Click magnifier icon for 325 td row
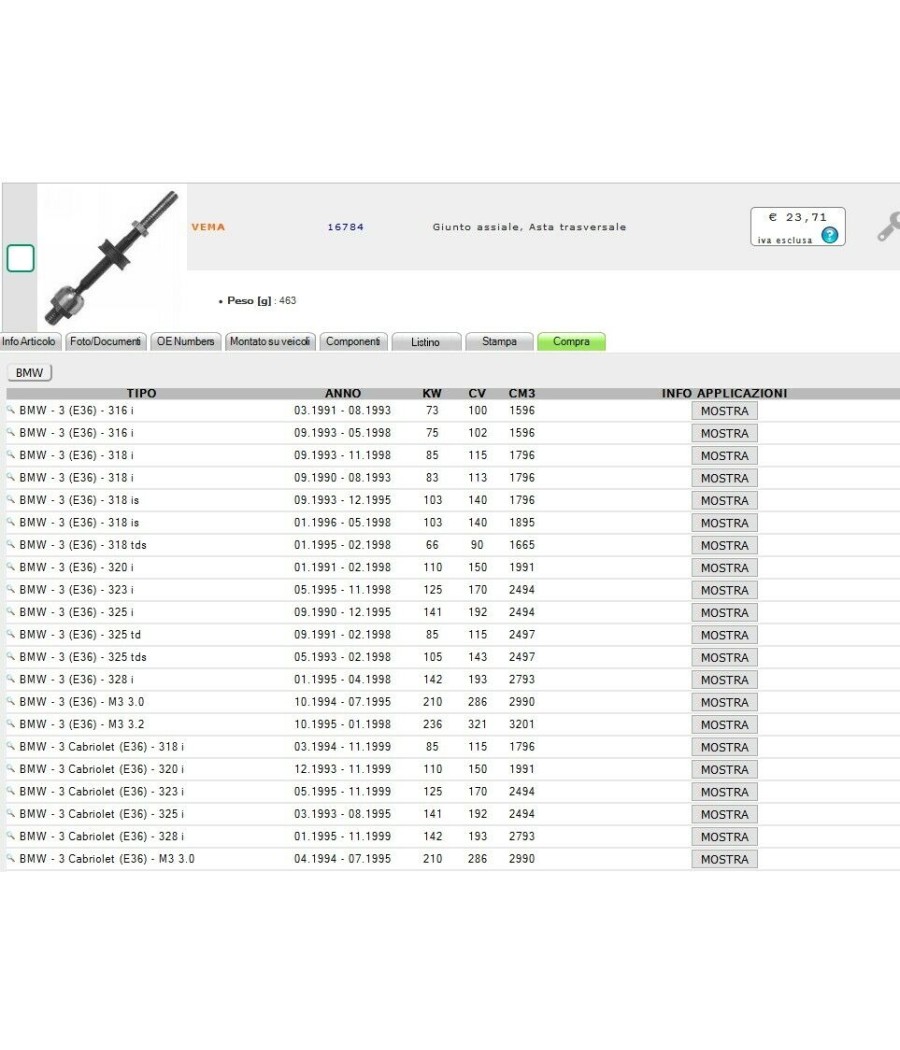Screen dimensions: 900x1050 click(11, 633)
